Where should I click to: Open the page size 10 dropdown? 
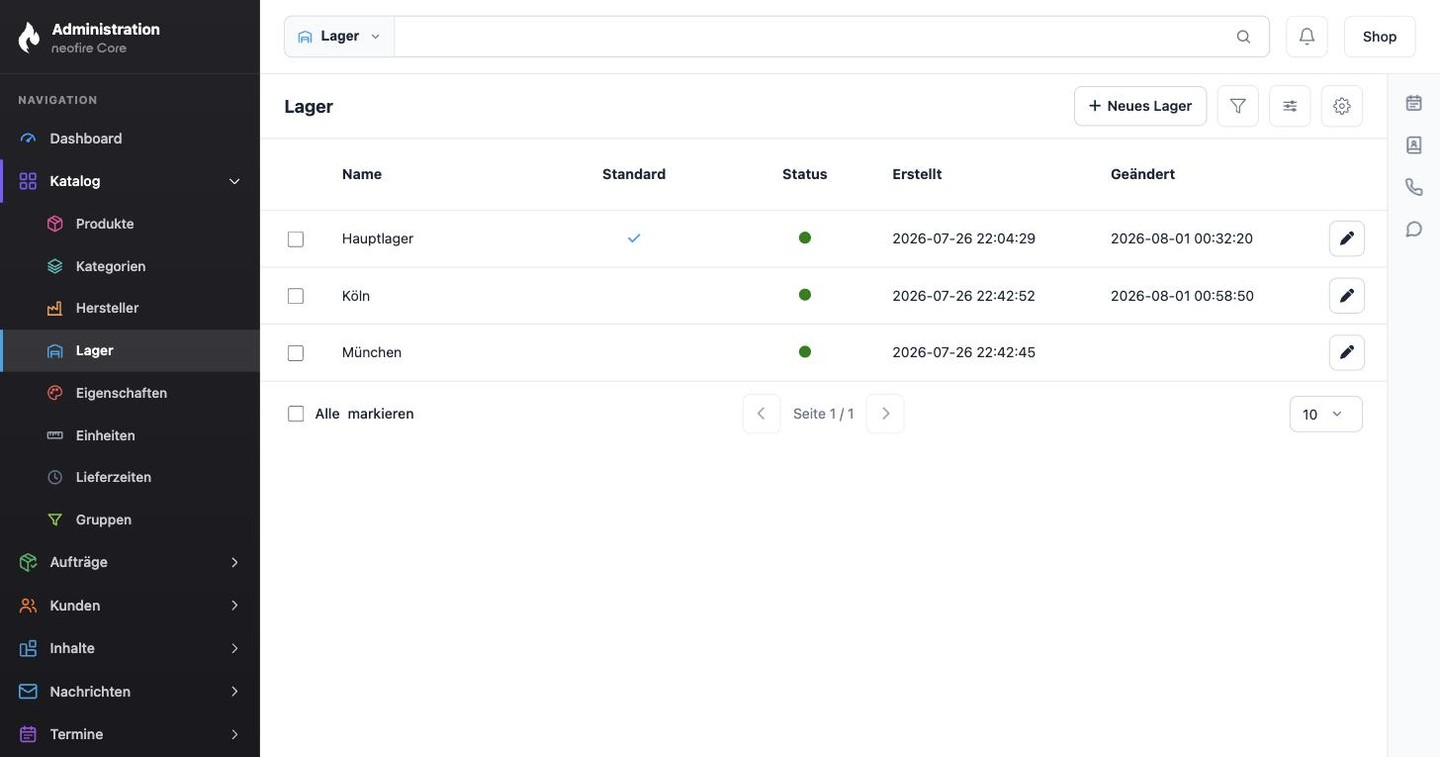click(1326, 414)
